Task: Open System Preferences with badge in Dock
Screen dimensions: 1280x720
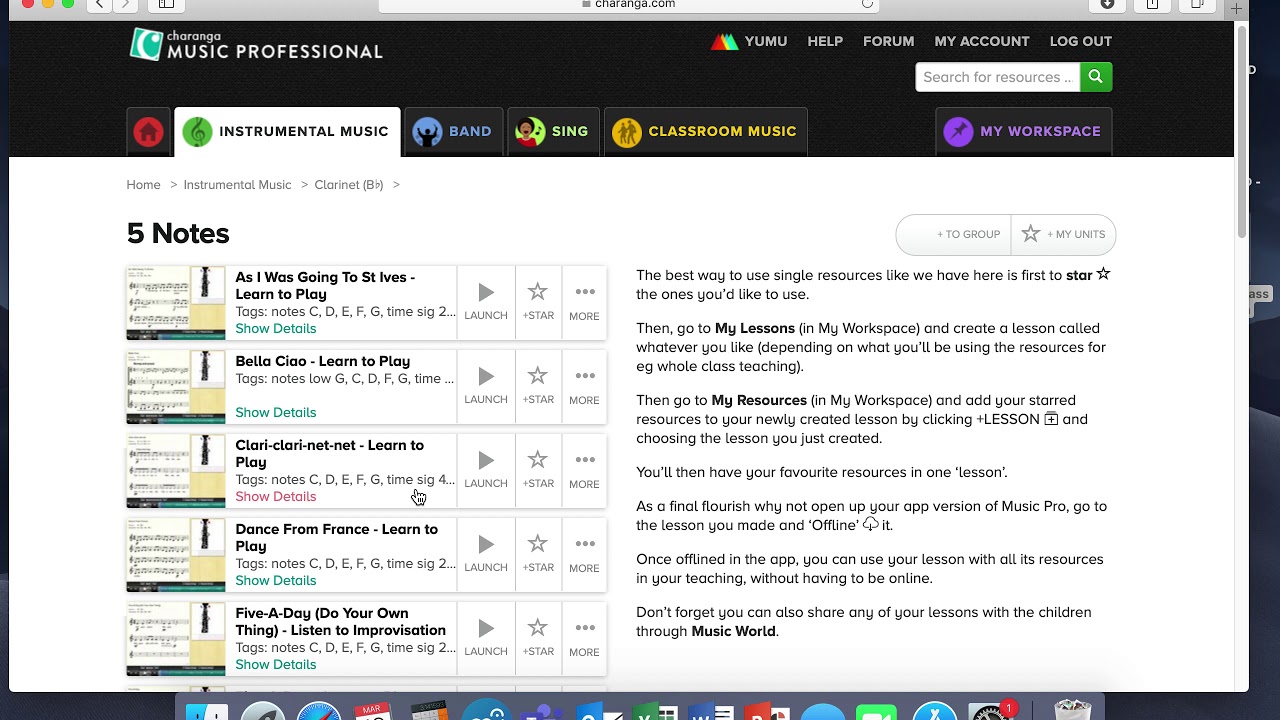Action: point(992,711)
